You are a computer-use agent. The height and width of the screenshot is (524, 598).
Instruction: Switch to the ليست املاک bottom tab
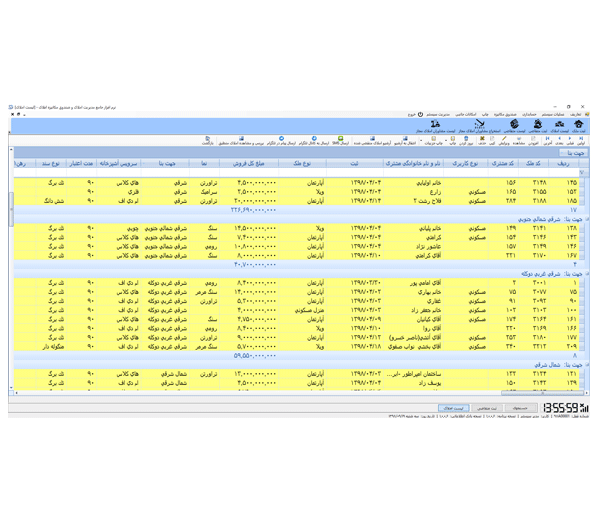coord(453,408)
